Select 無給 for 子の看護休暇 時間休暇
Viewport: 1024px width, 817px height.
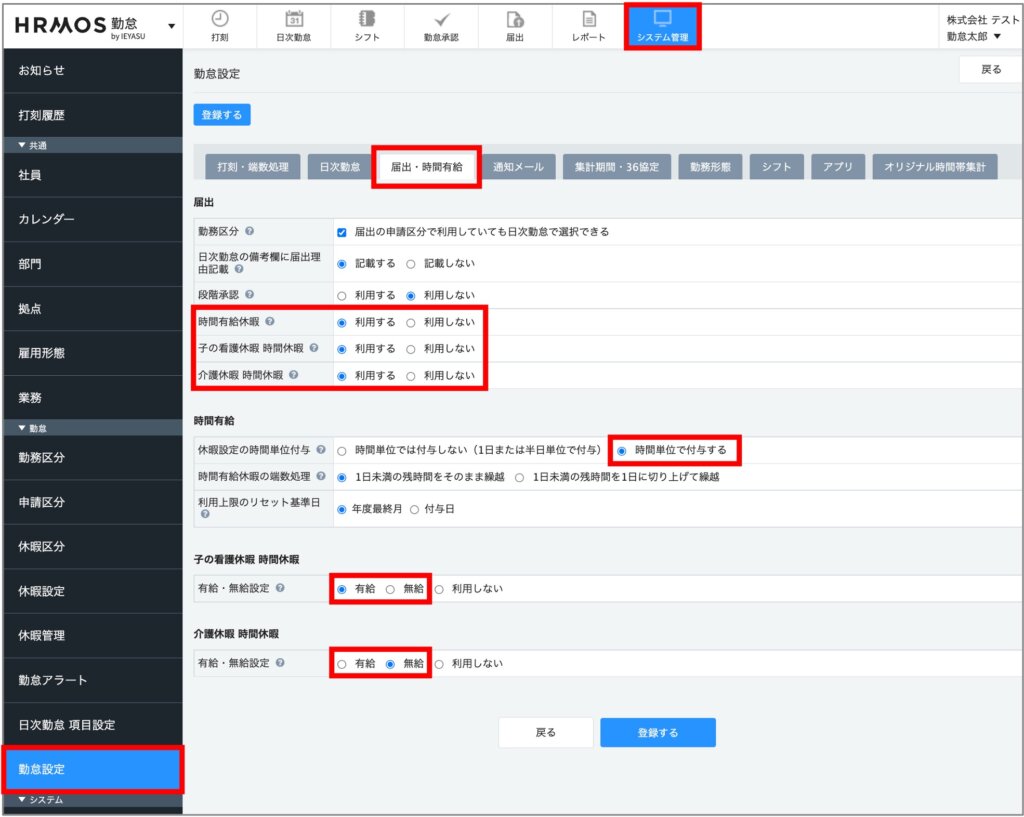coord(391,590)
